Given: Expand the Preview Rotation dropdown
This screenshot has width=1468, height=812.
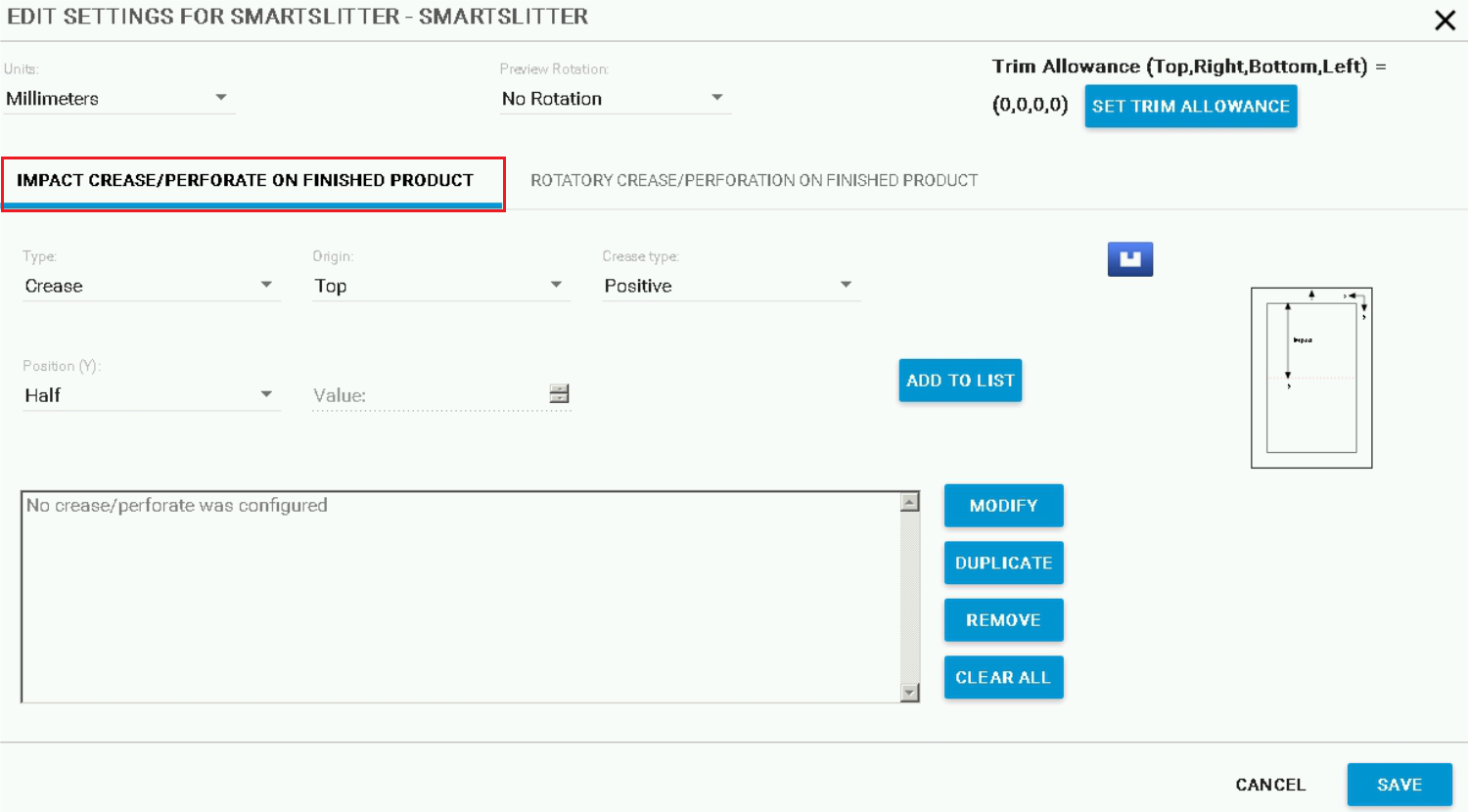Looking at the screenshot, I should 614,99.
